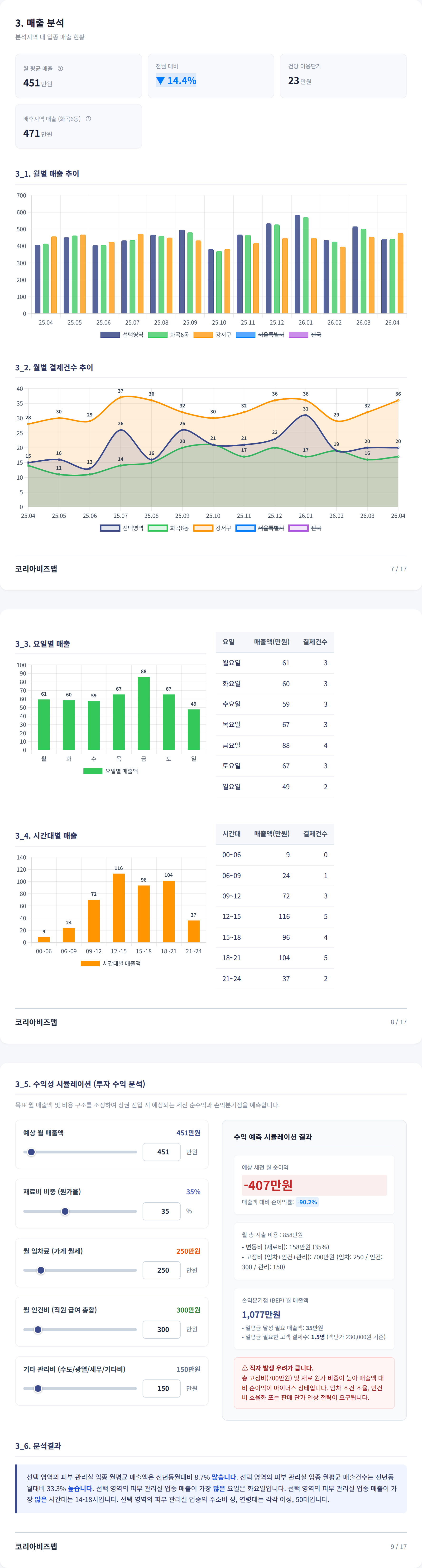The height and width of the screenshot is (1568, 422).
Task: Click the 기타 관리비 slider handle
Action: 38,1389
